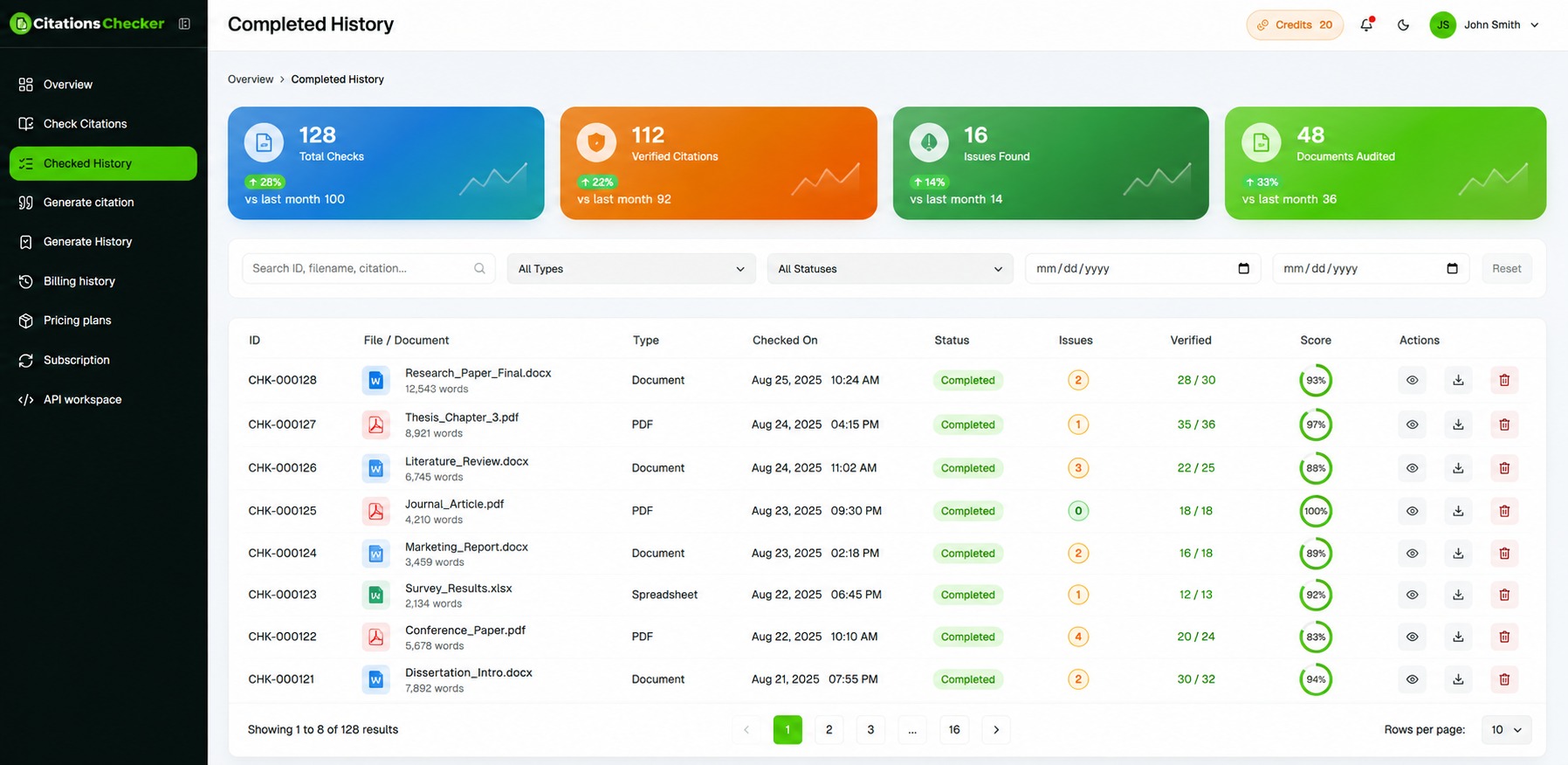View details of CHK-000128 with eye icon
The image size is (1568, 765).
tap(1412, 380)
